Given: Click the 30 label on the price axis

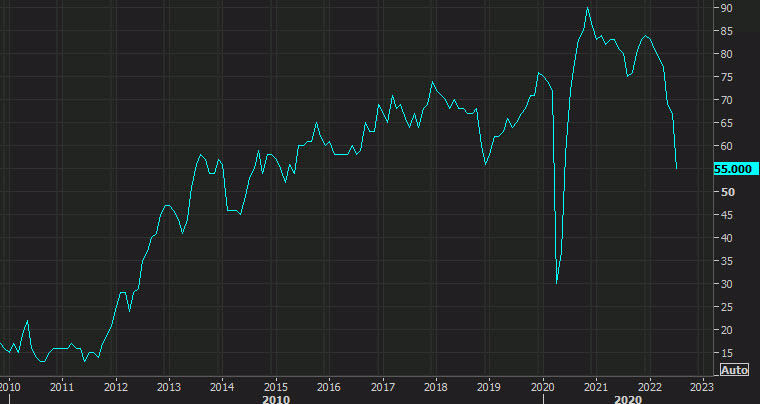Looking at the screenshot, I should pos(726,284).
